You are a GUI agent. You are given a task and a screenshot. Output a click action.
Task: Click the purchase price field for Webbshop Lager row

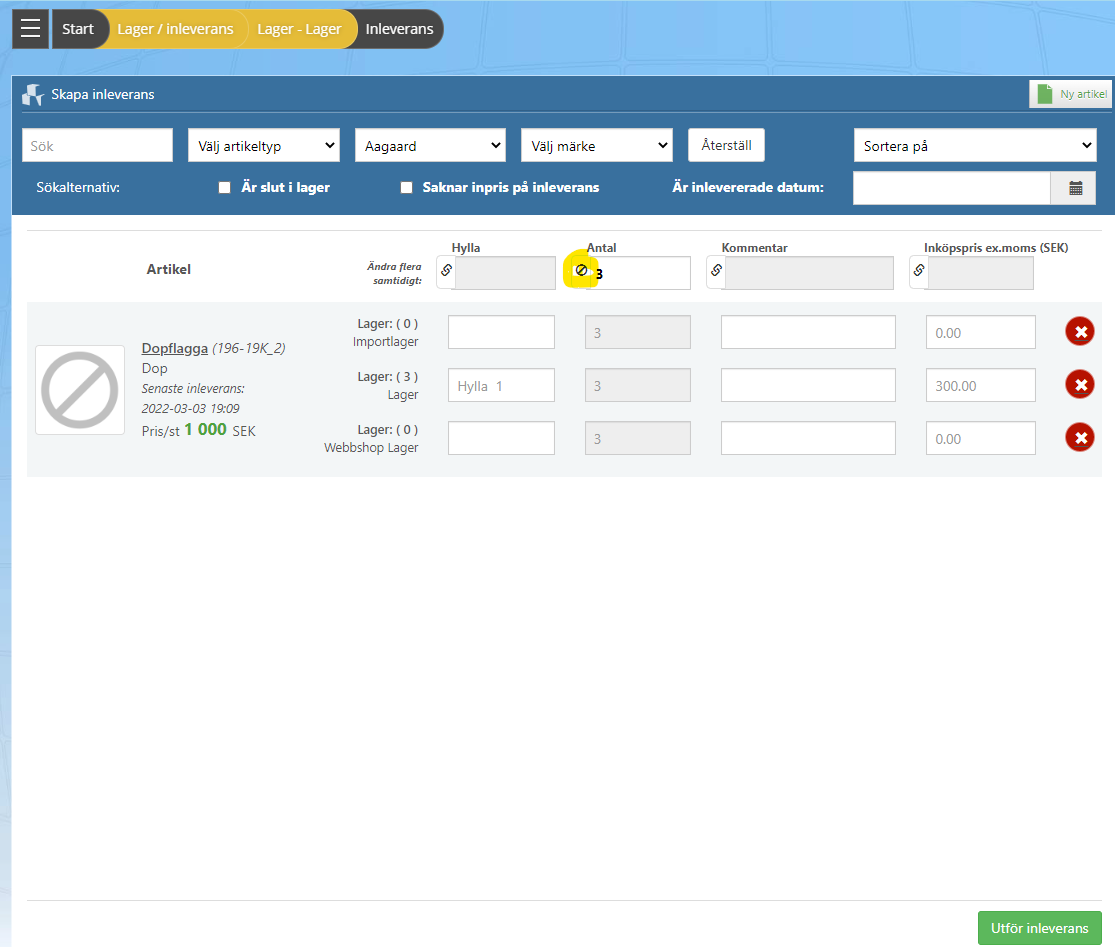[981, 438]
